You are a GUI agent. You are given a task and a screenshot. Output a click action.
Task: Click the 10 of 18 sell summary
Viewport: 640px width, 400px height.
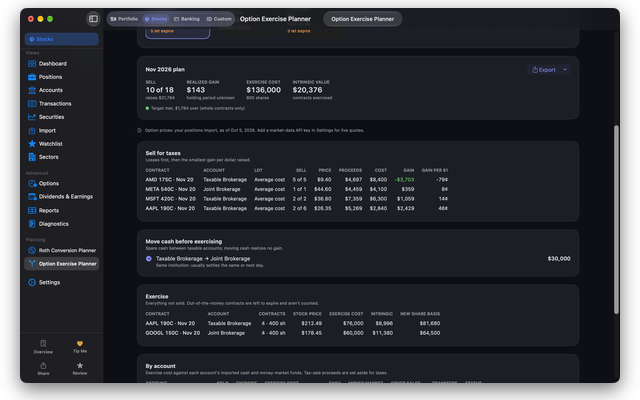pos(160,90)
